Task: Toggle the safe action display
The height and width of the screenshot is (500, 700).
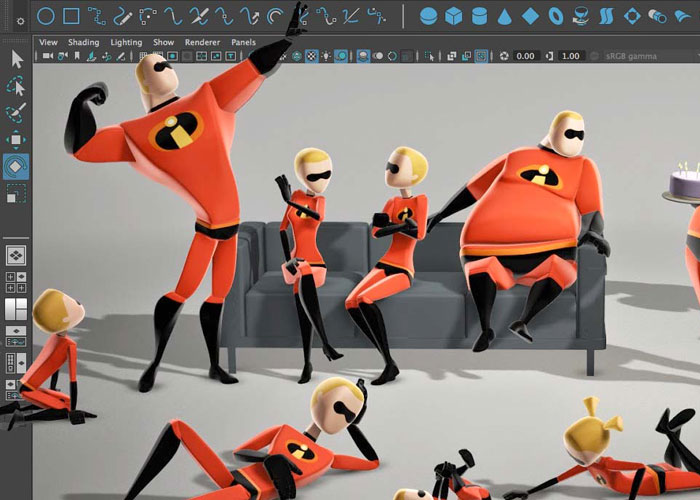Action: 216,56
